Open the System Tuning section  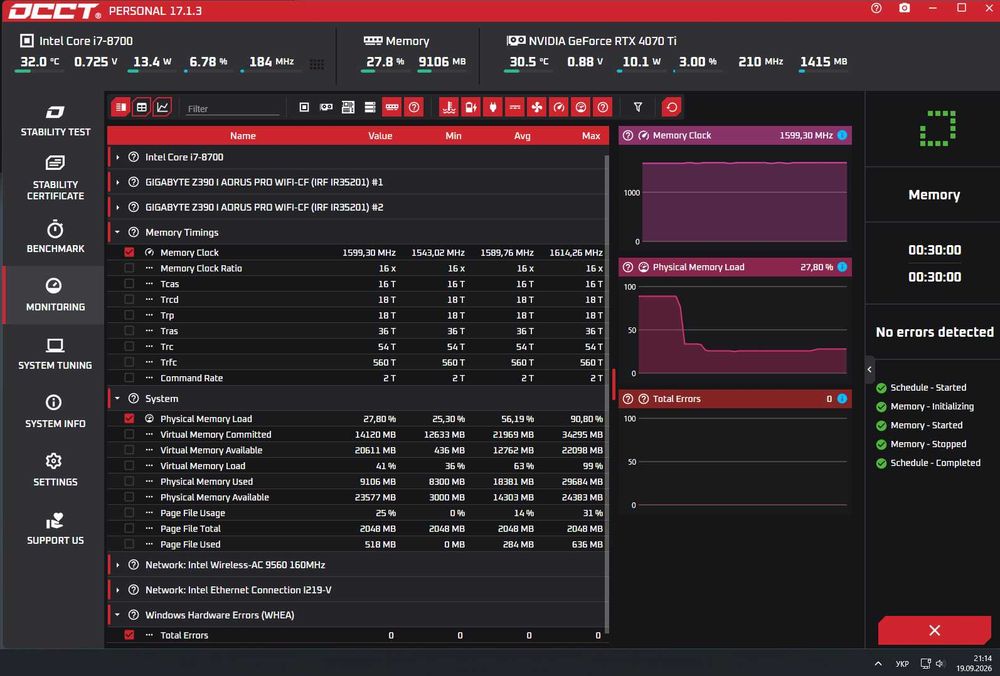55,354
